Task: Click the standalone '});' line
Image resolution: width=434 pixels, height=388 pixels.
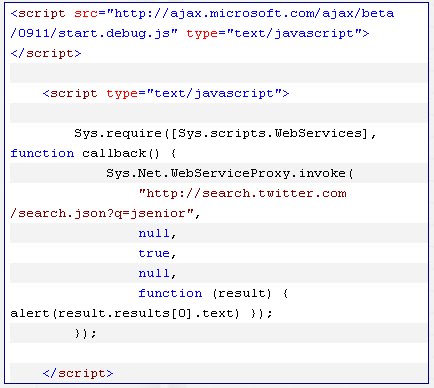Action: click(x=86, y=333)
